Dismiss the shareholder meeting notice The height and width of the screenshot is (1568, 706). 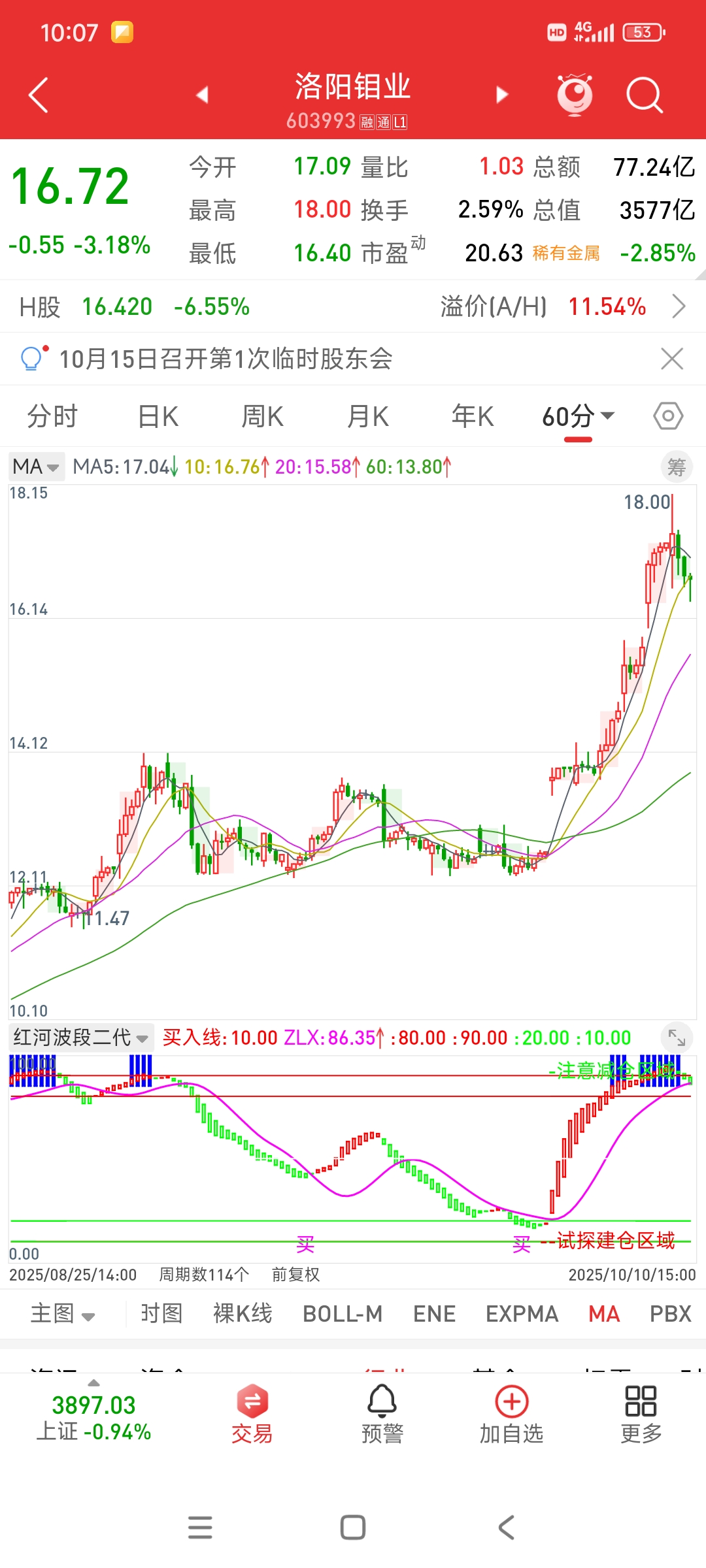coord(672,359)
